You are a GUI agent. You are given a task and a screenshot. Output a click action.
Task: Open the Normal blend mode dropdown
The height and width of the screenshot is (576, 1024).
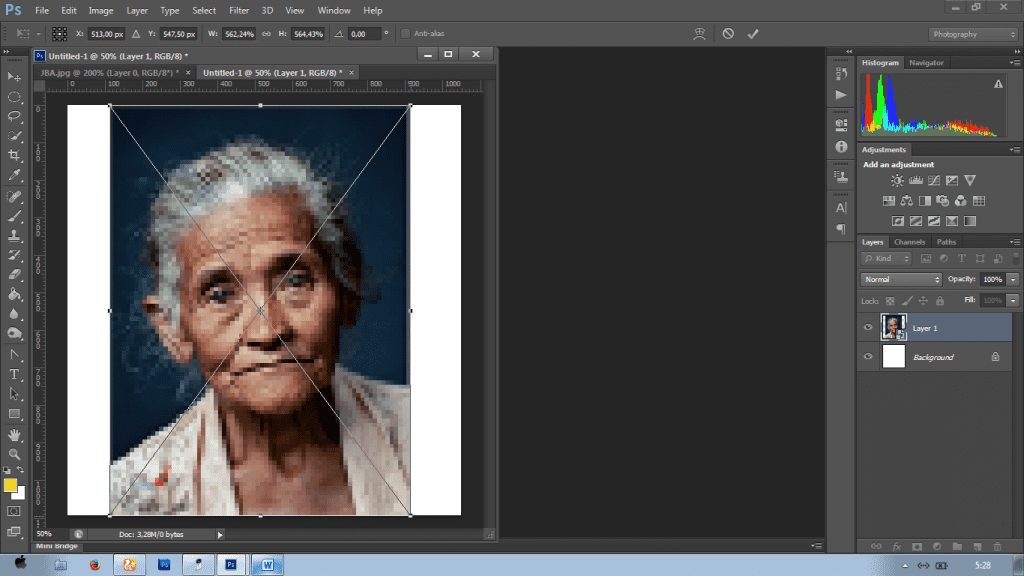coord(901,280)
